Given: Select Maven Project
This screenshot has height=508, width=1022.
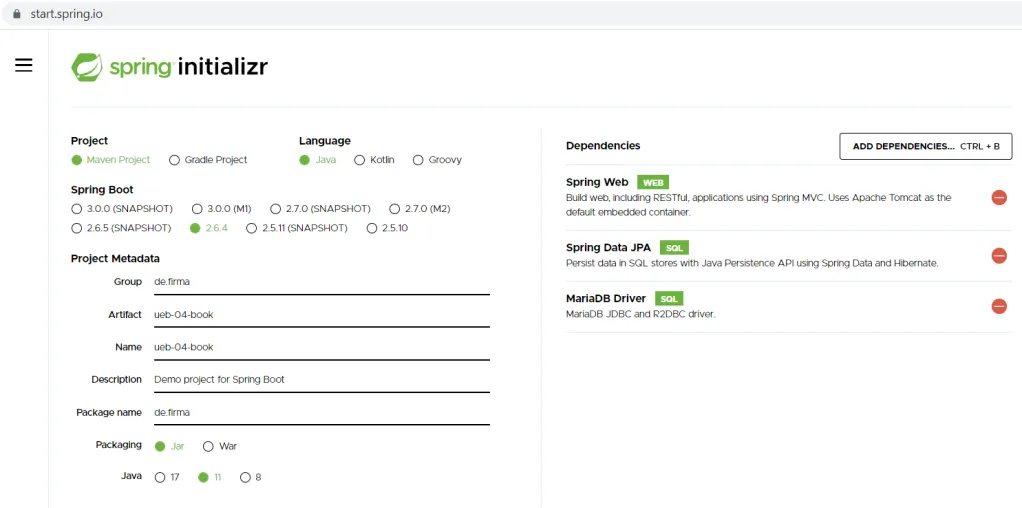Looking at the screenshot, I should 111,160.
